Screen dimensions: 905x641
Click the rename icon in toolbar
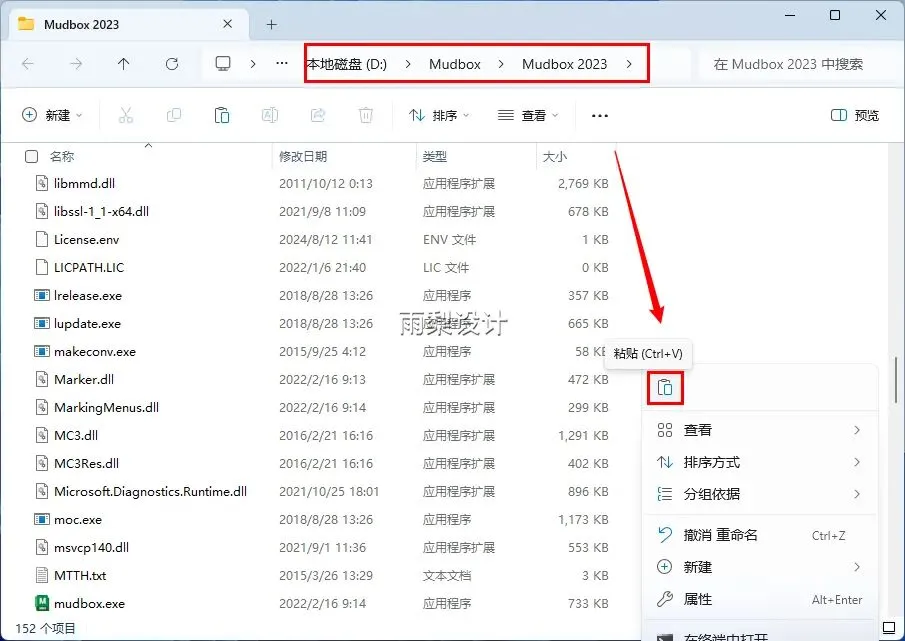[270, 115]
